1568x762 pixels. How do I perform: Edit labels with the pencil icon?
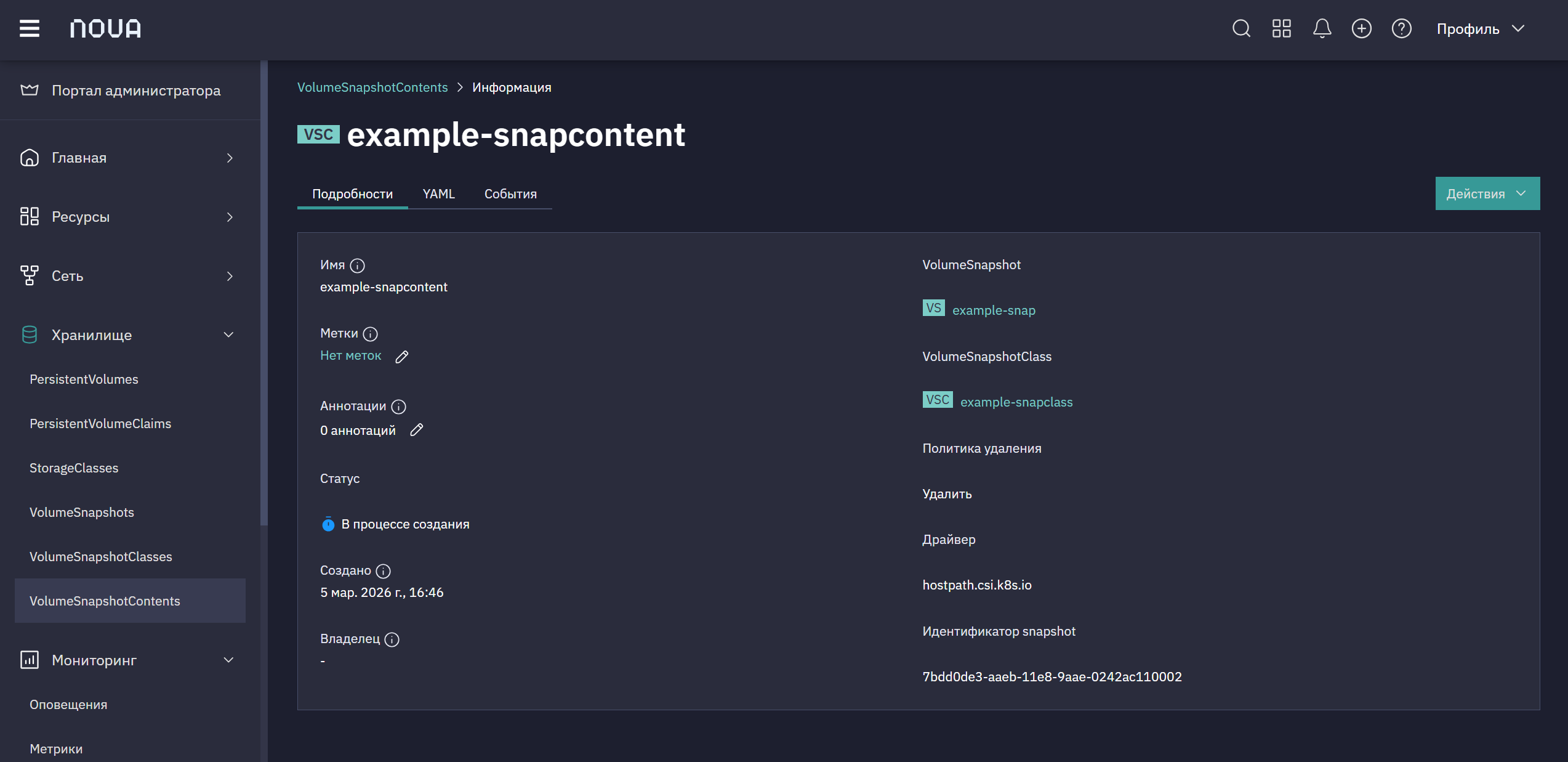click(402, 357)
